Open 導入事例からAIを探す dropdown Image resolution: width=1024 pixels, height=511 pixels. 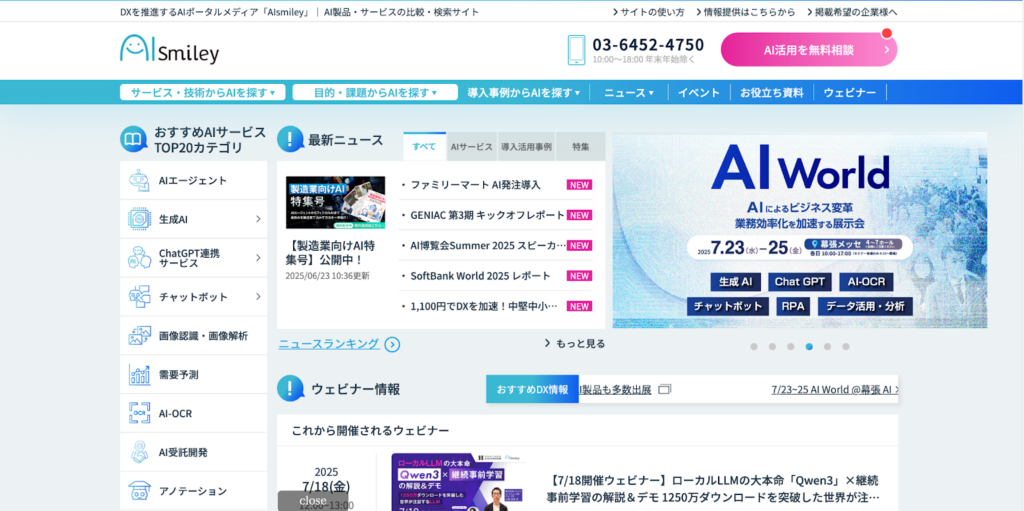(524, 93)
